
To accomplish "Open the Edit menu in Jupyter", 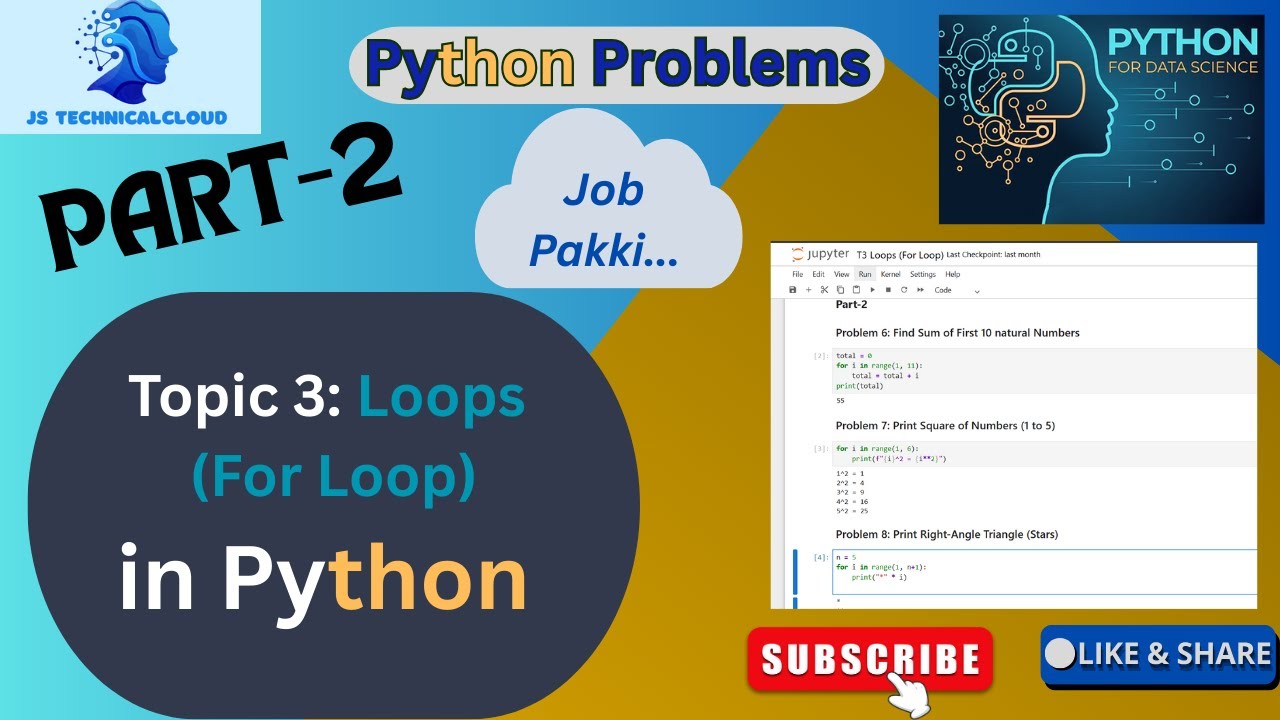I will 818,274.
